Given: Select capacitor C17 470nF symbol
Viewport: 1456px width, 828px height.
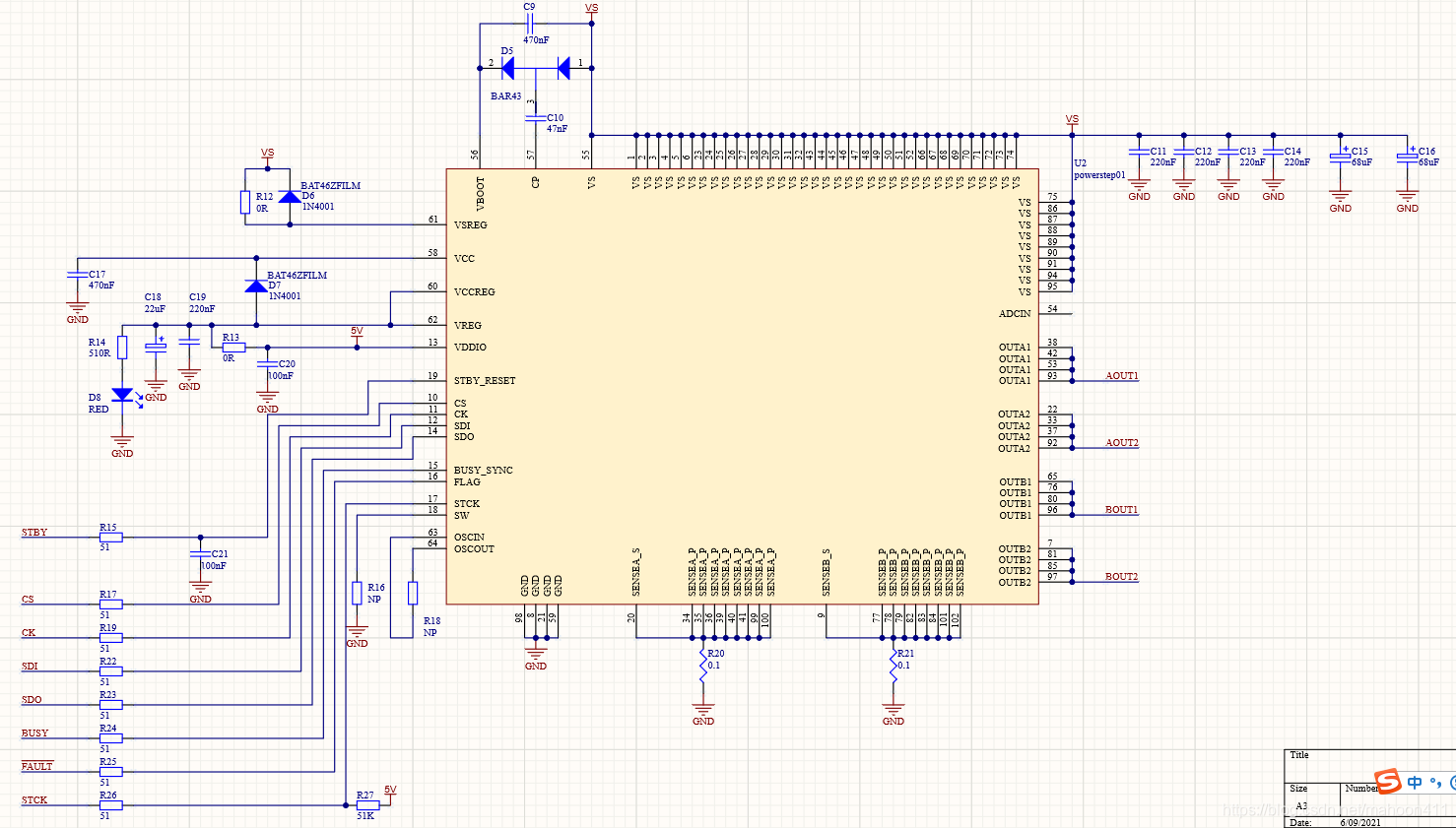Looking at the screenshot, I should (77, 275).
